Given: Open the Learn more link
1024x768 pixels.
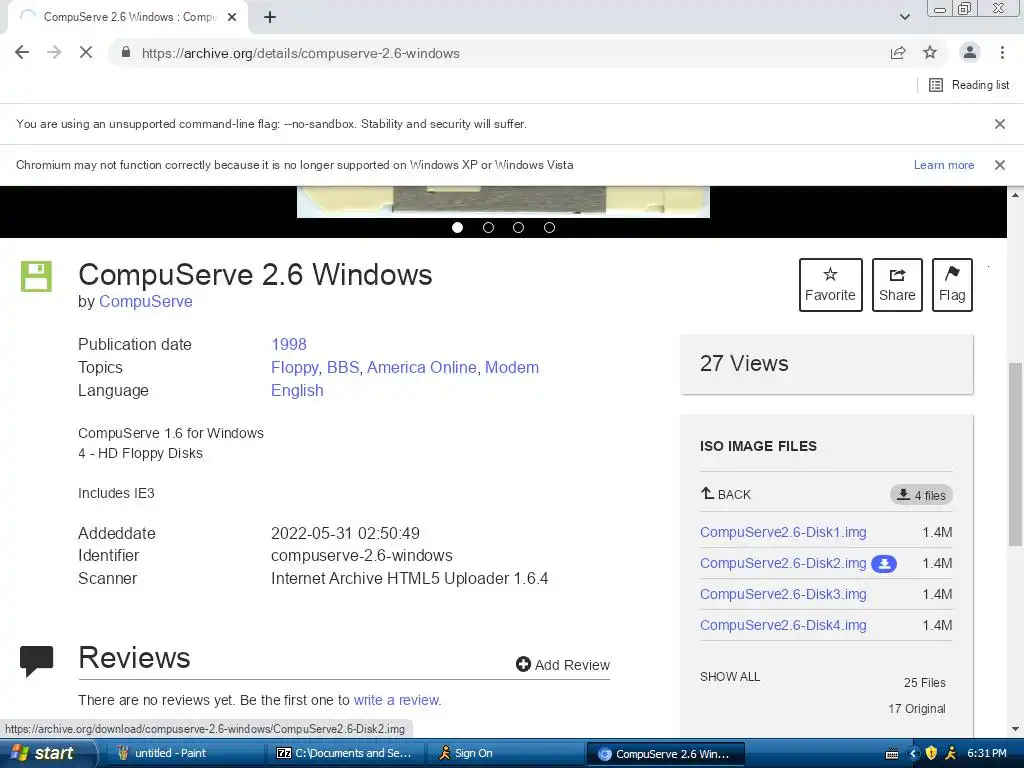Looking at the screenshot, I should 944,165.
